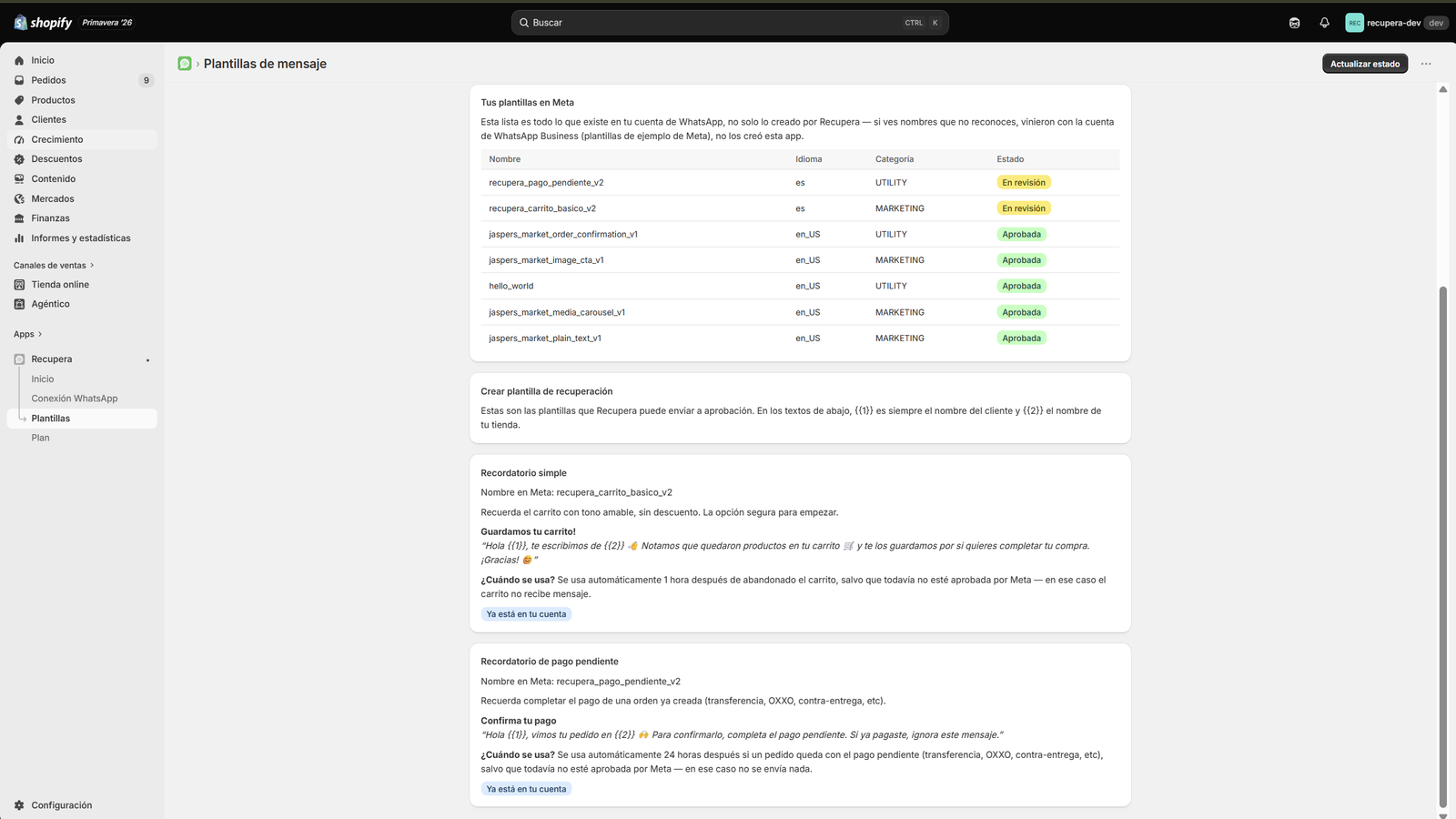Open Recupera Inicio subpage
The width and height of the screenshot is (1456, 819).
[x=43, y=379]
